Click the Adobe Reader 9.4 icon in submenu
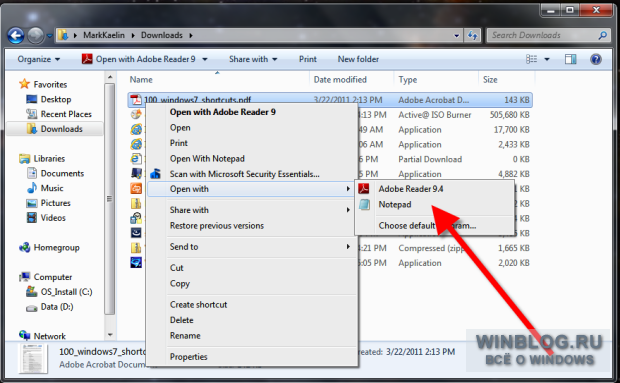The height and width of the screenshot is (383, 620). pos(364,189)
